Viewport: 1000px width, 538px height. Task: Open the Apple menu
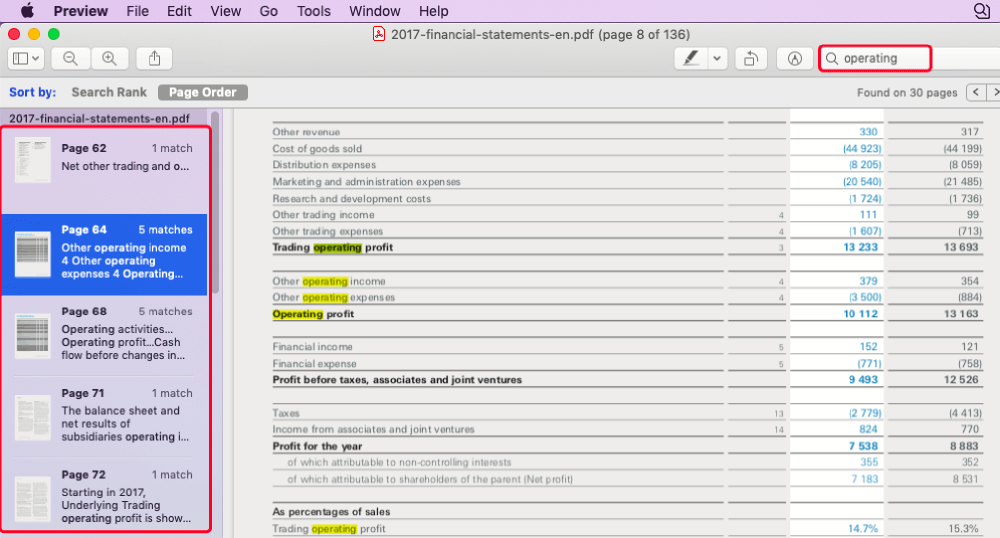click(x=27, y=11)
